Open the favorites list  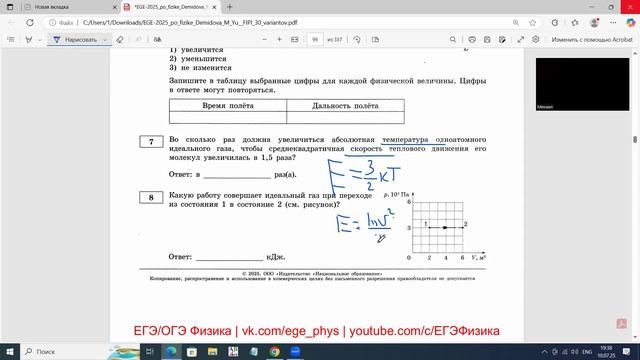click(x=575, y=23)
